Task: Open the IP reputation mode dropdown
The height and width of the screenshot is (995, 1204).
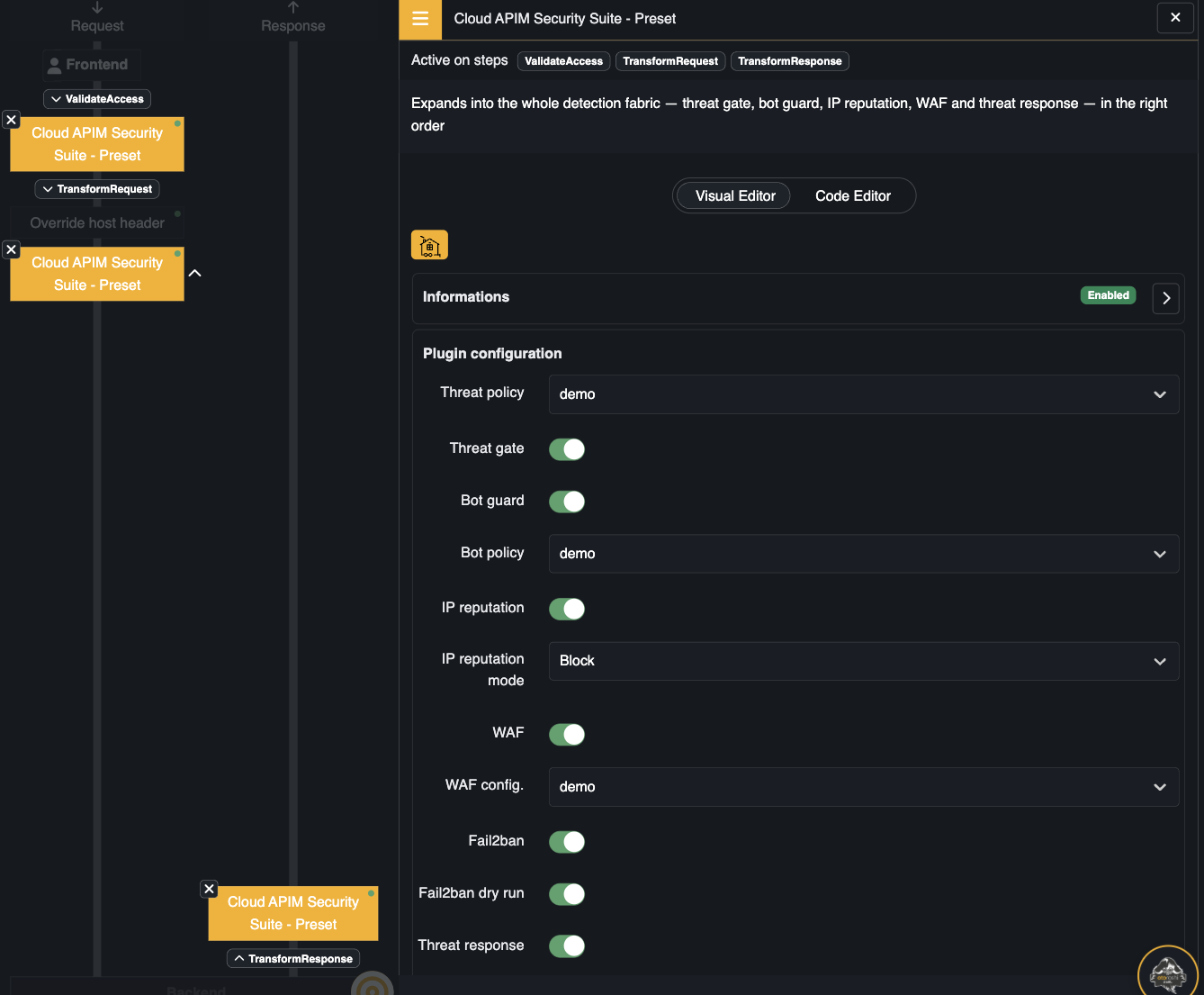Action: tap(864, 661)
